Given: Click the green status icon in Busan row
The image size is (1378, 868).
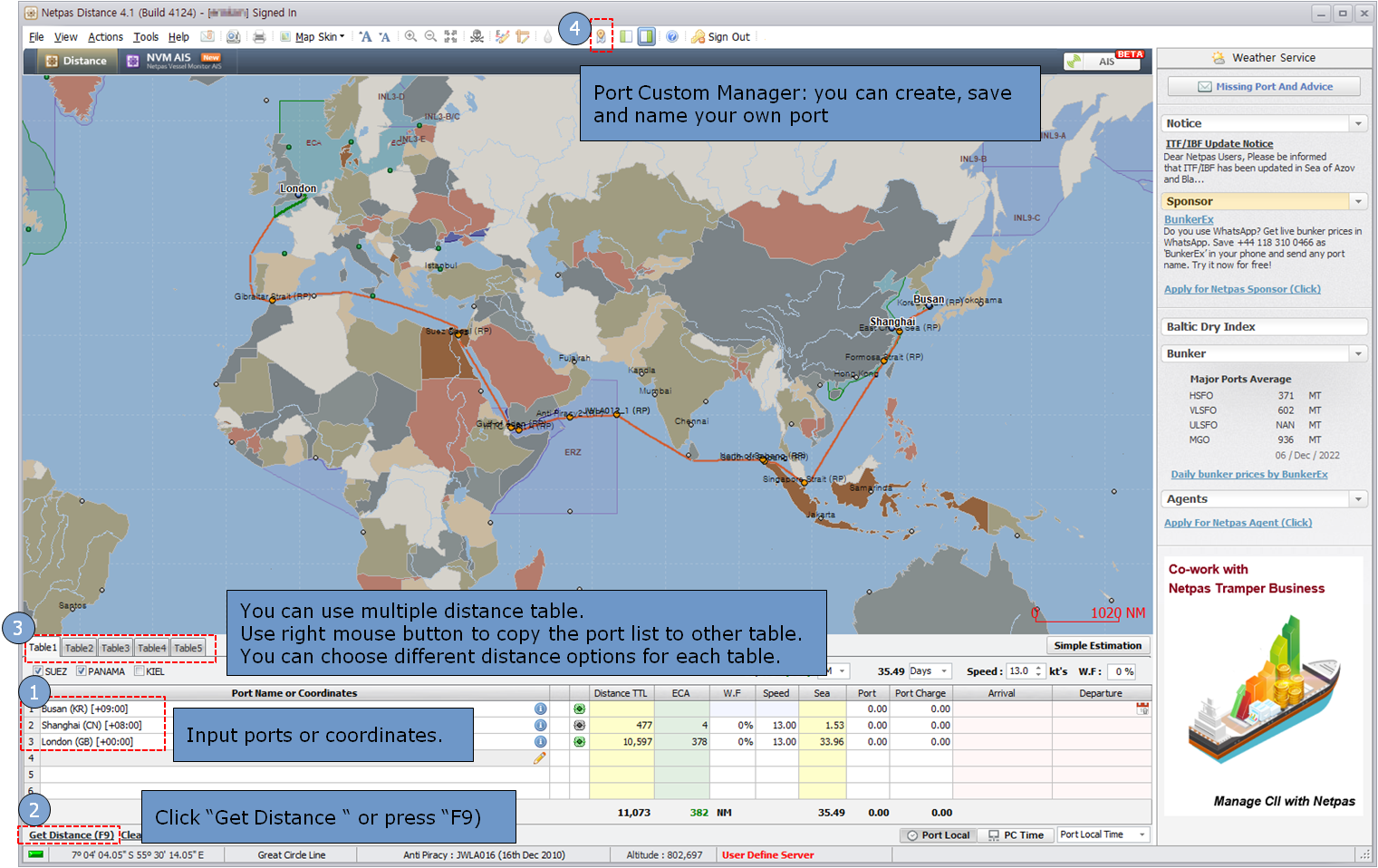Looking at the screenshot, I should point(579,709).
